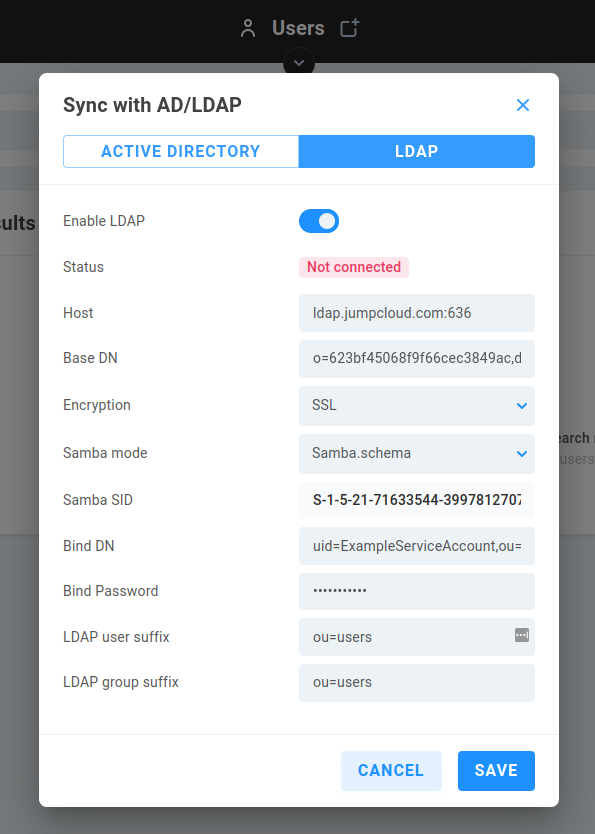Click the Host input field
Image resolution: width=595 pixels, height=834 pixels.
pos(417,313)
